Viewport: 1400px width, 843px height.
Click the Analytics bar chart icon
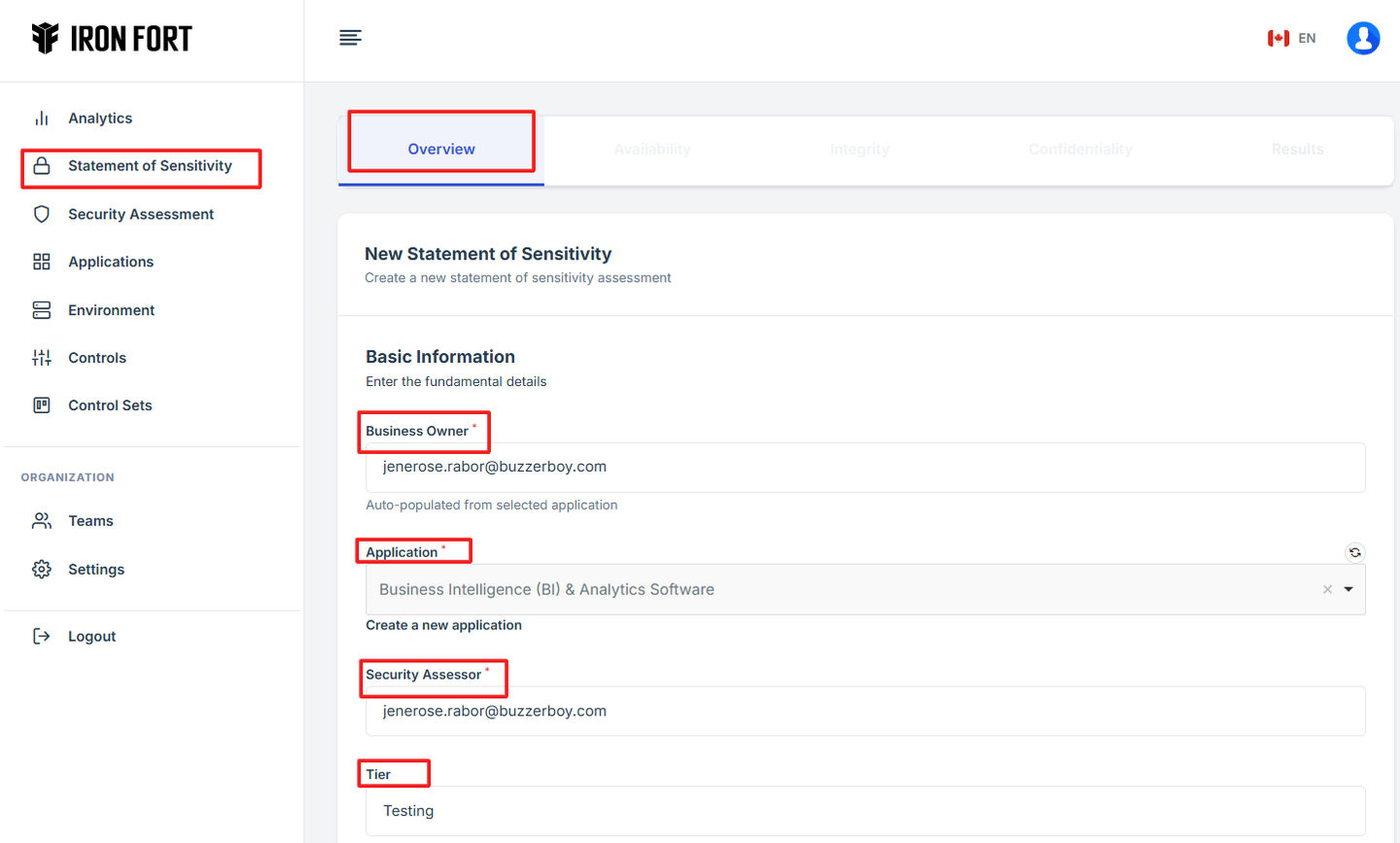pos(42,119)
